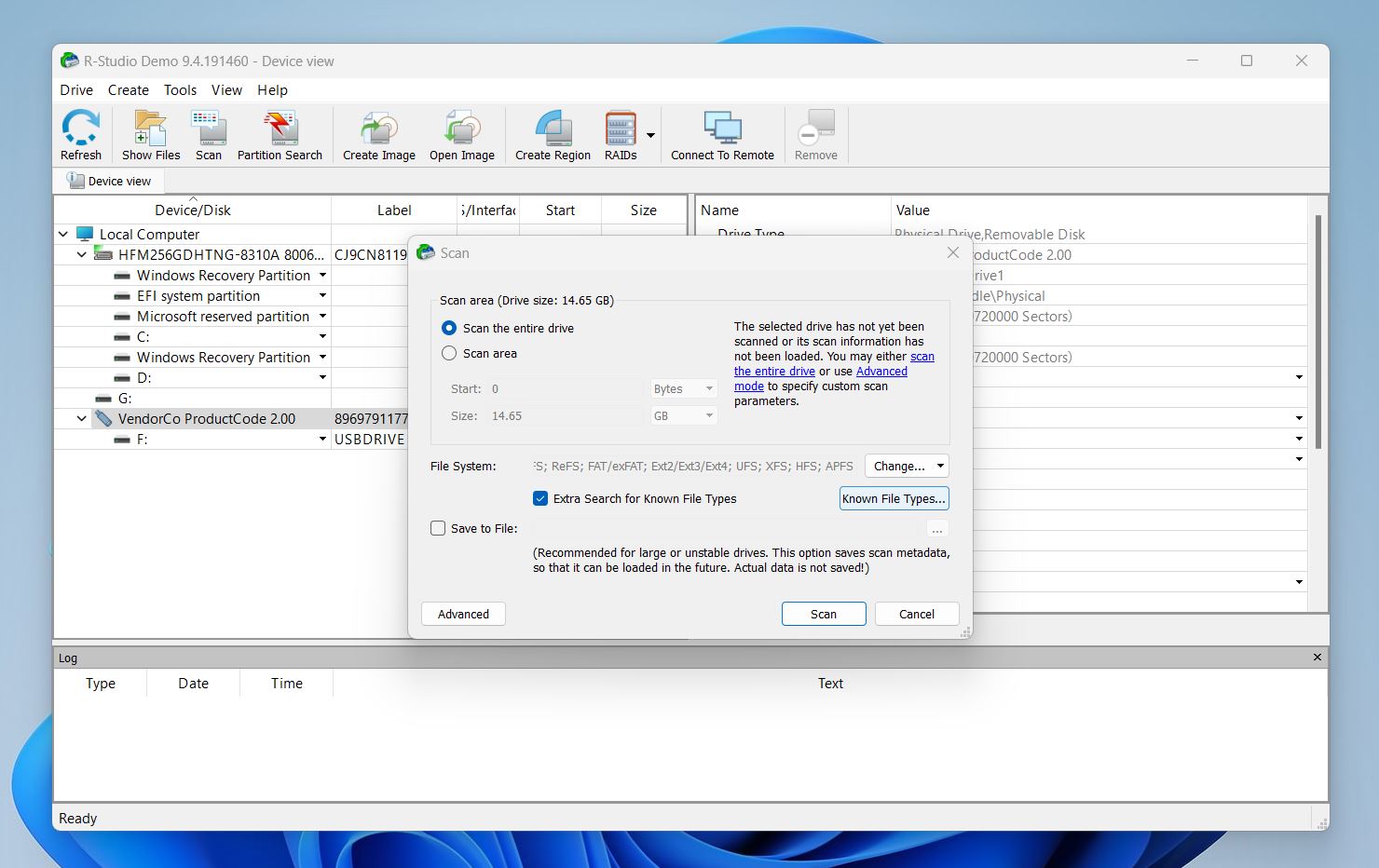Image resolution: width=1379 pixels, height=868 pixels.
Task: Enable the Save to File option
Action: point(438,528)
